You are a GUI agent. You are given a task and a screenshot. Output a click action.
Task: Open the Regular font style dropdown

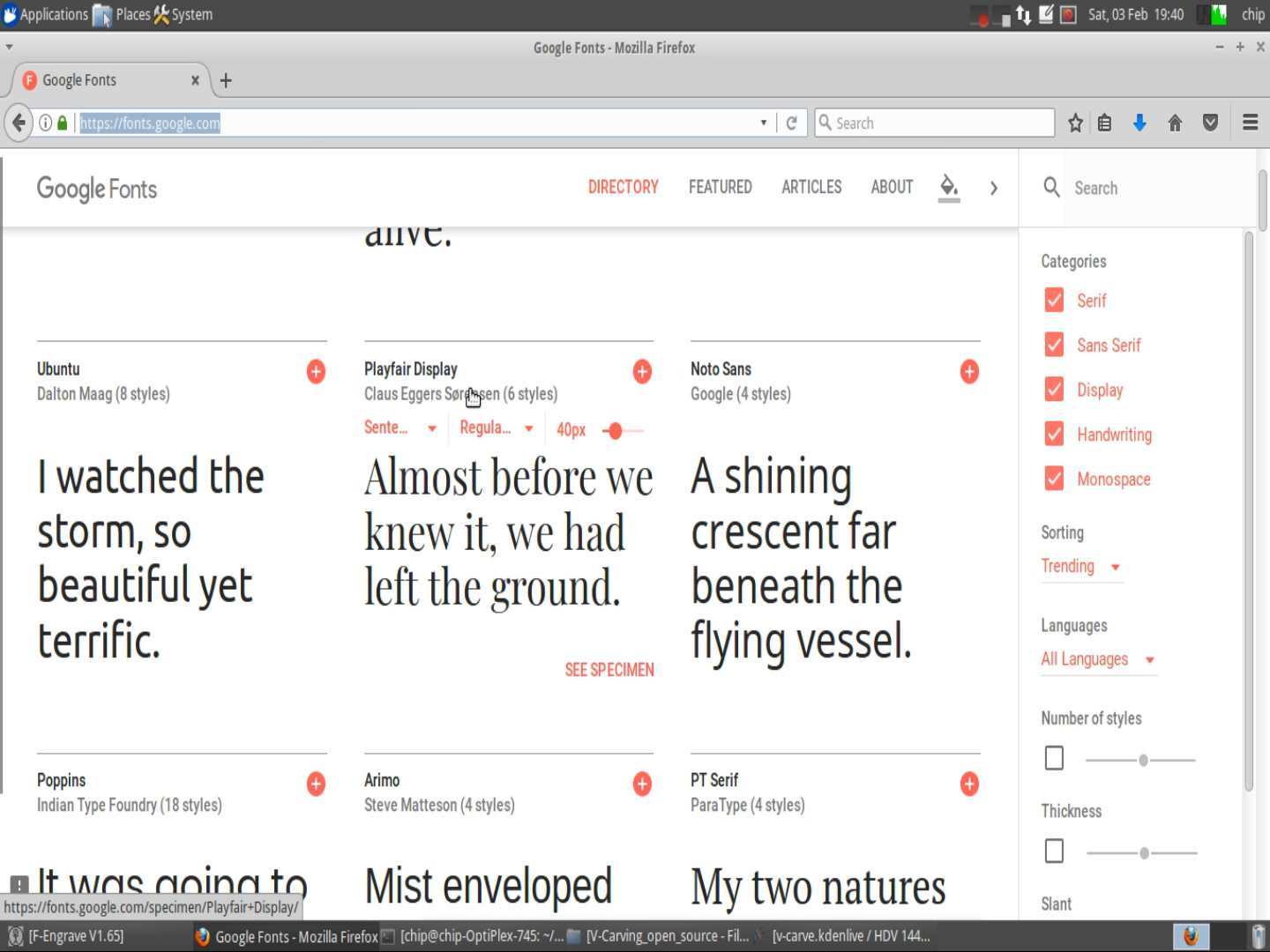coord(497,428)
